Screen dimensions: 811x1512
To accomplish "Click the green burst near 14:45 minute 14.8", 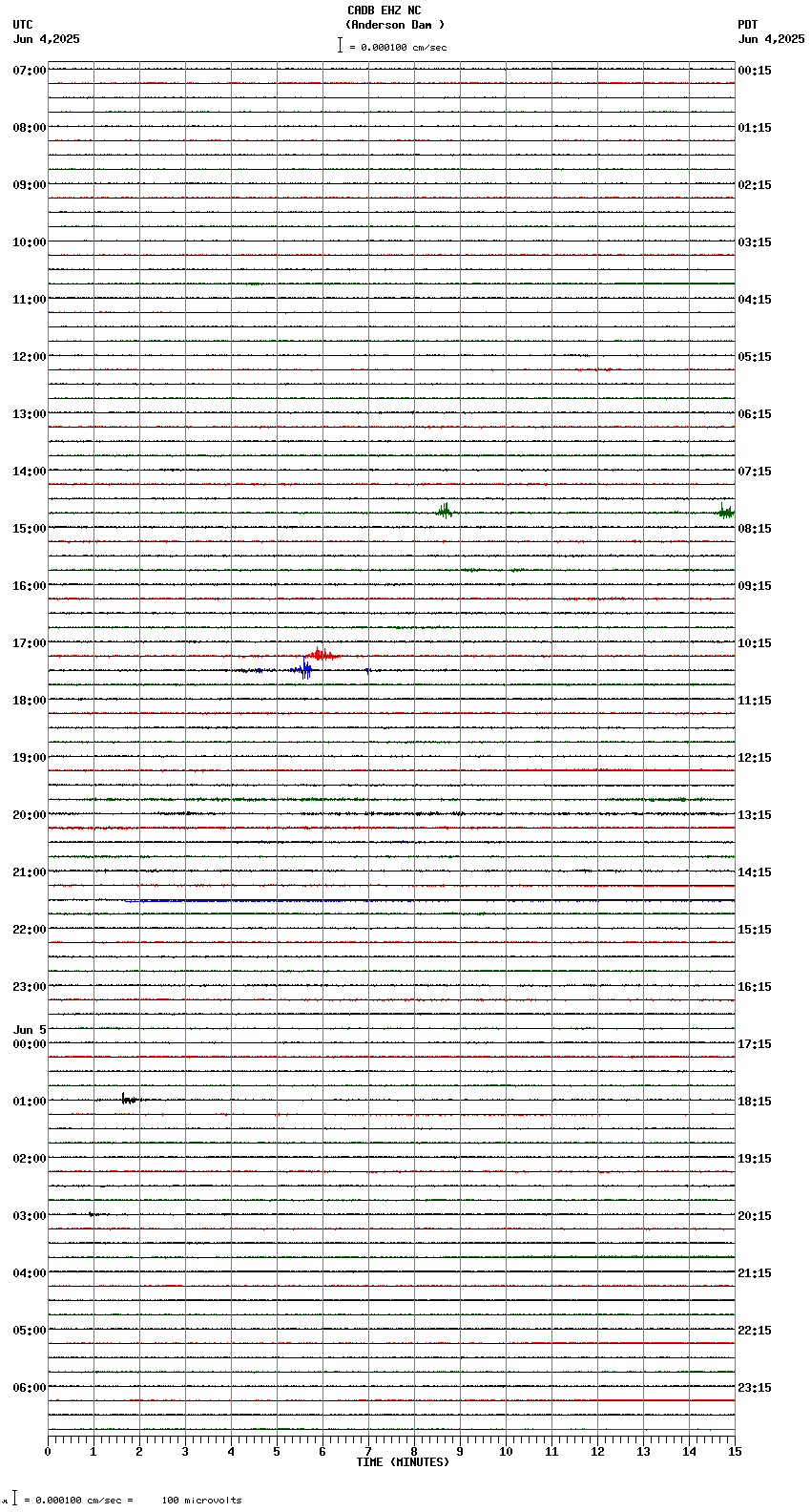I will [726, 511].
